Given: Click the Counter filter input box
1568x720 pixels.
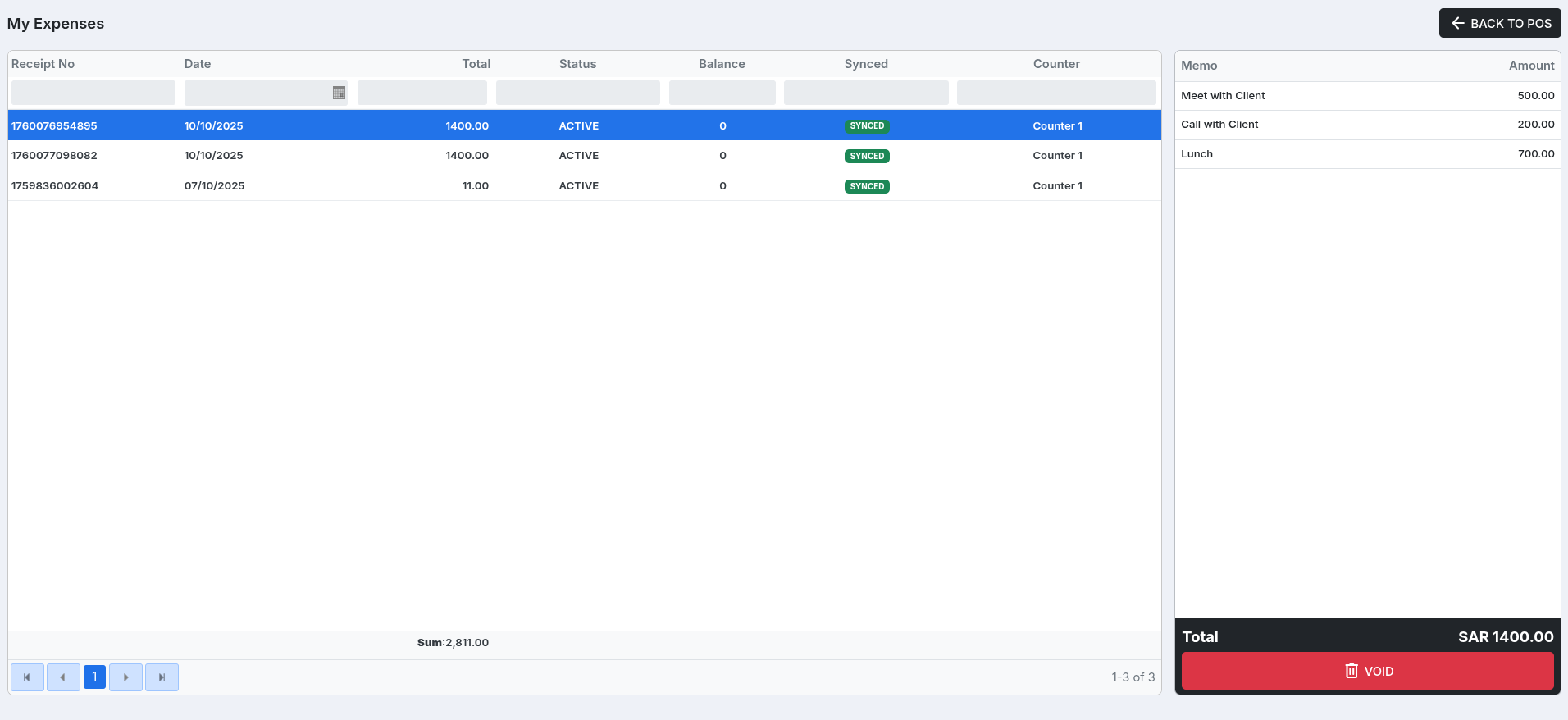Looking at the screenshot, I should click(x=1056, y=93).
